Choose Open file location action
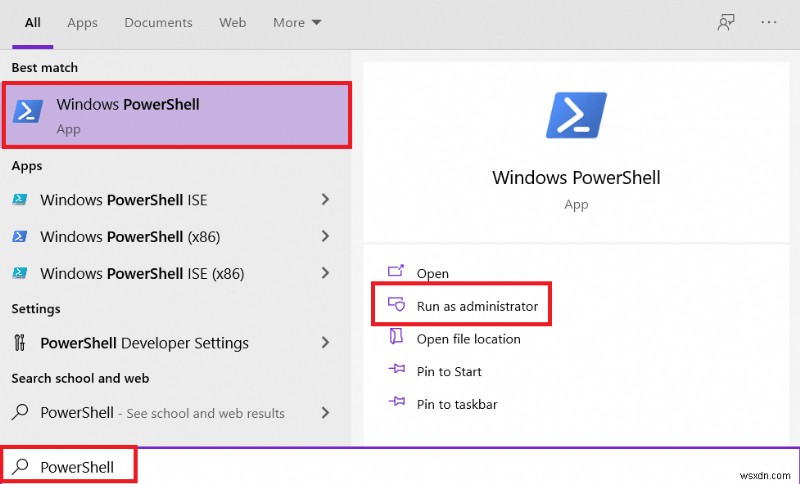This screenshot has width=800, height=484. click(x=468, y=339)
